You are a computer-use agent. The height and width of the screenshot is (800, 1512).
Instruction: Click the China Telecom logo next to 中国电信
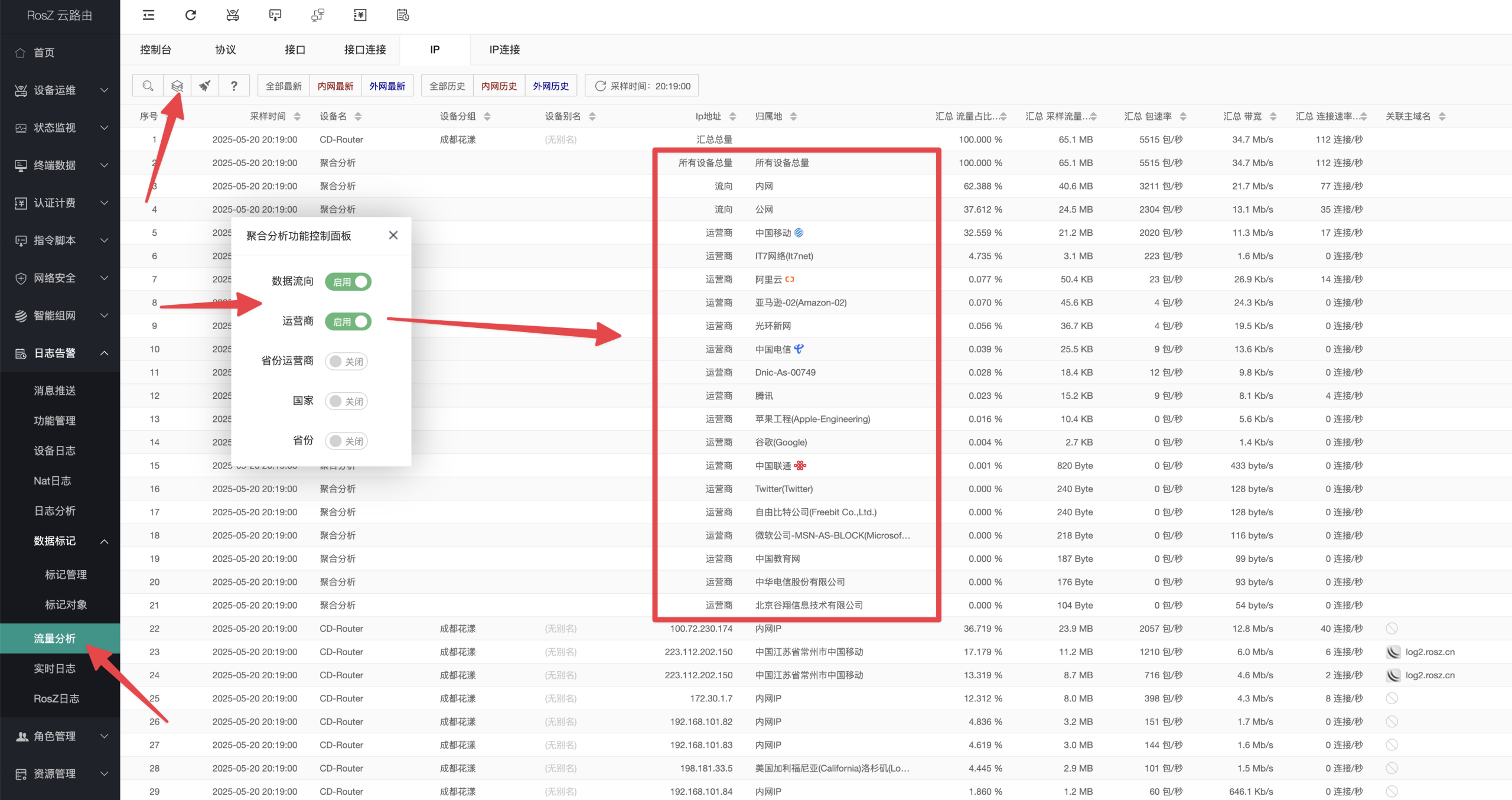click(799, 349)
